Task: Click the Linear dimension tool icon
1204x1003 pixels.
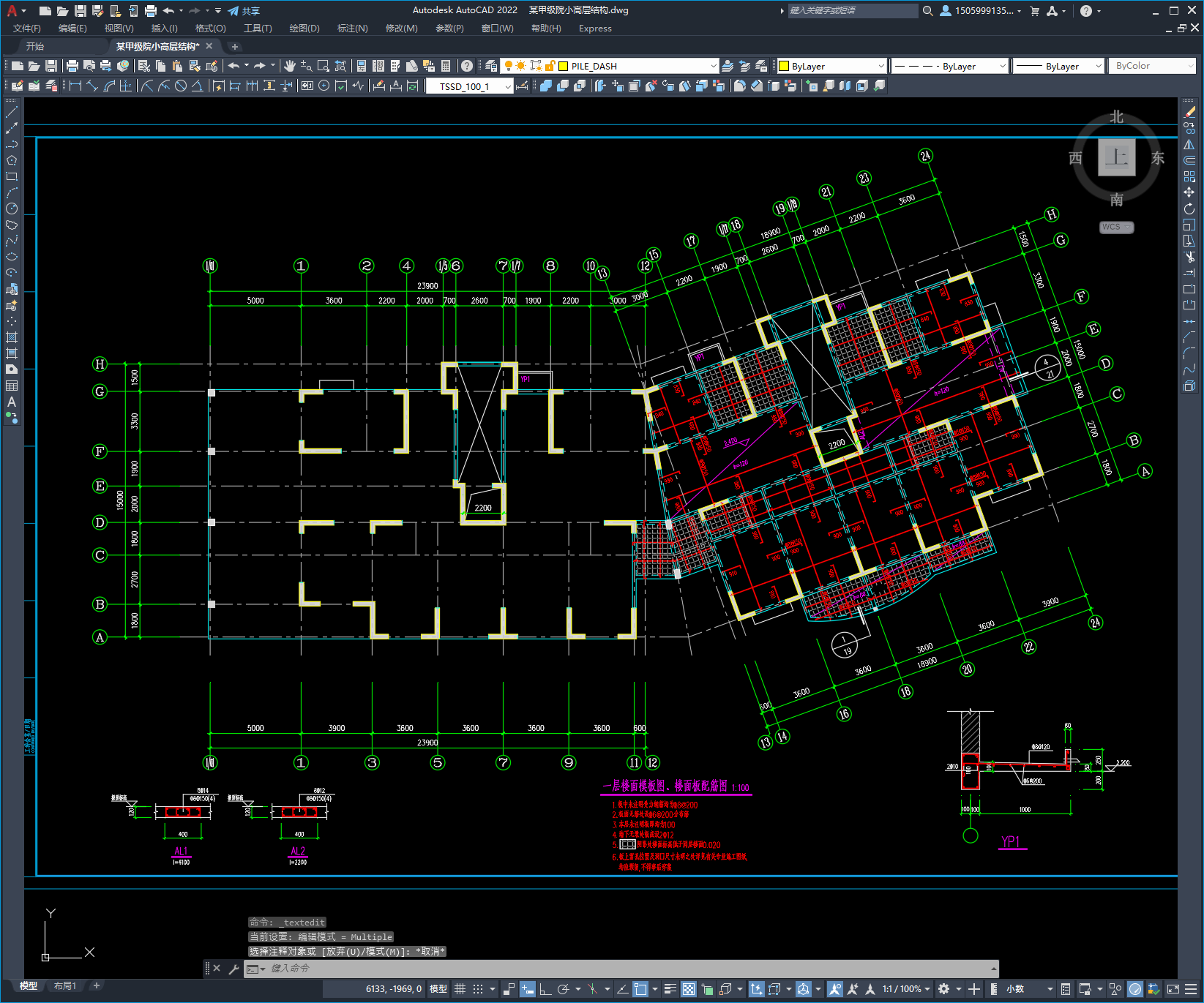Action: 75,86
